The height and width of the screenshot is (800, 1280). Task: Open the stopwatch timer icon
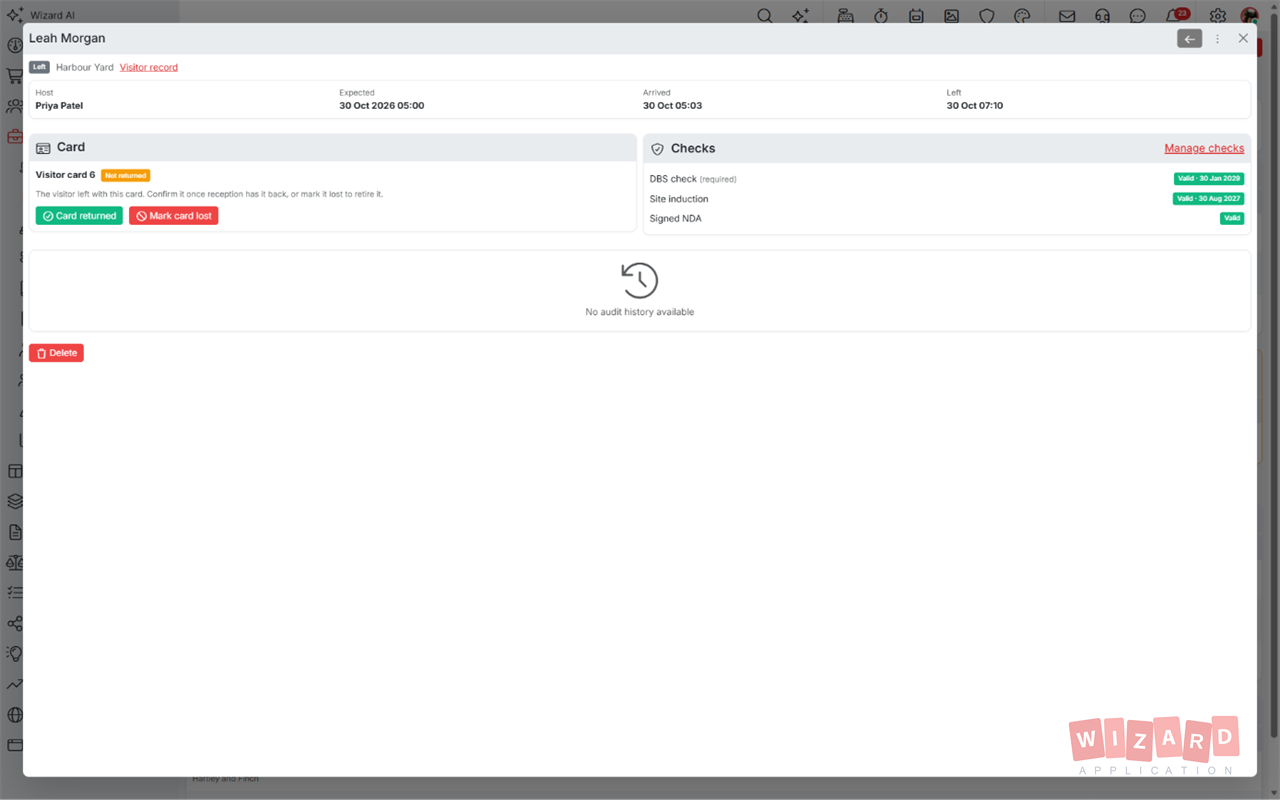point(881,16)
